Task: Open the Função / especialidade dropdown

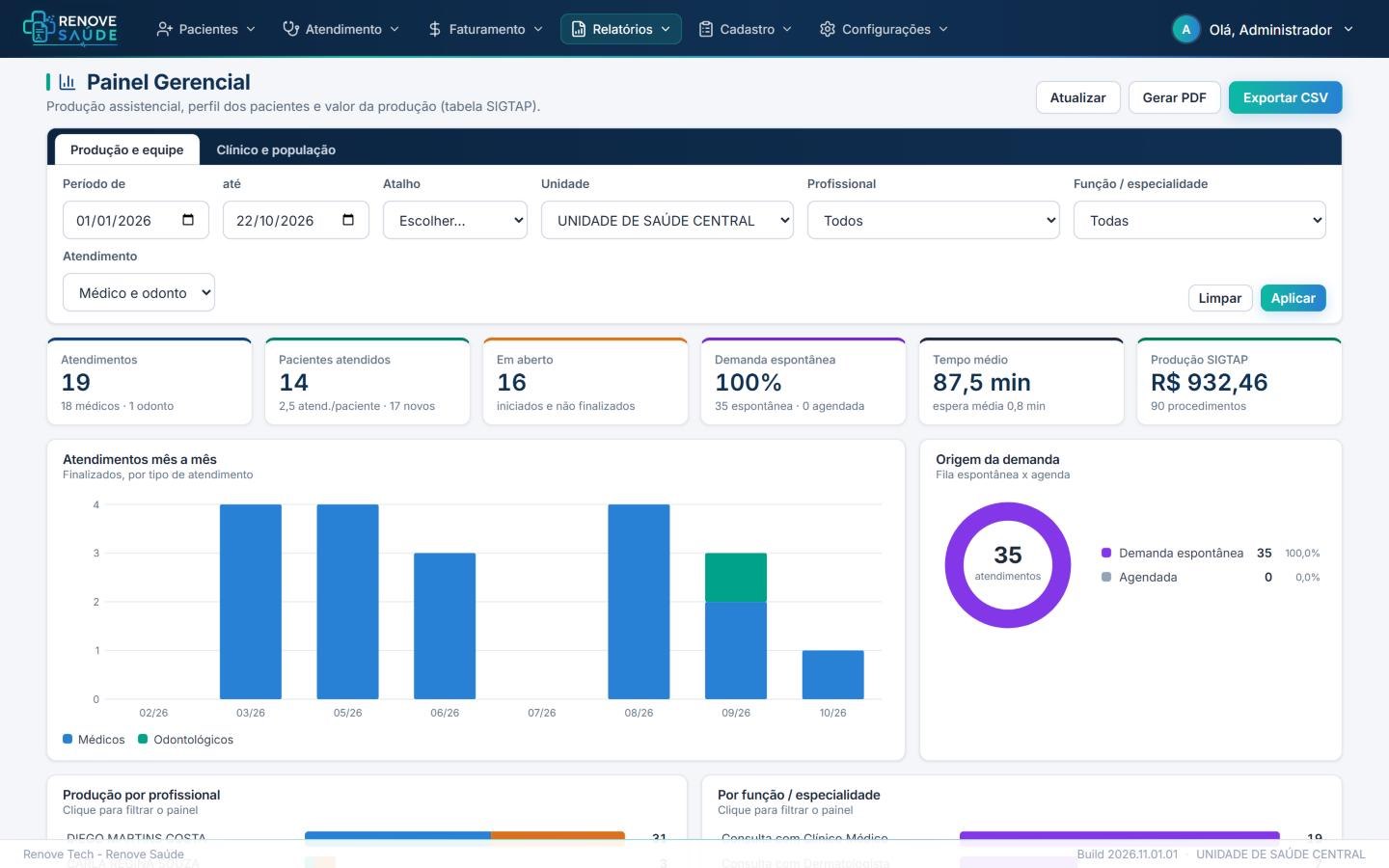Action: coord(1200,220)
